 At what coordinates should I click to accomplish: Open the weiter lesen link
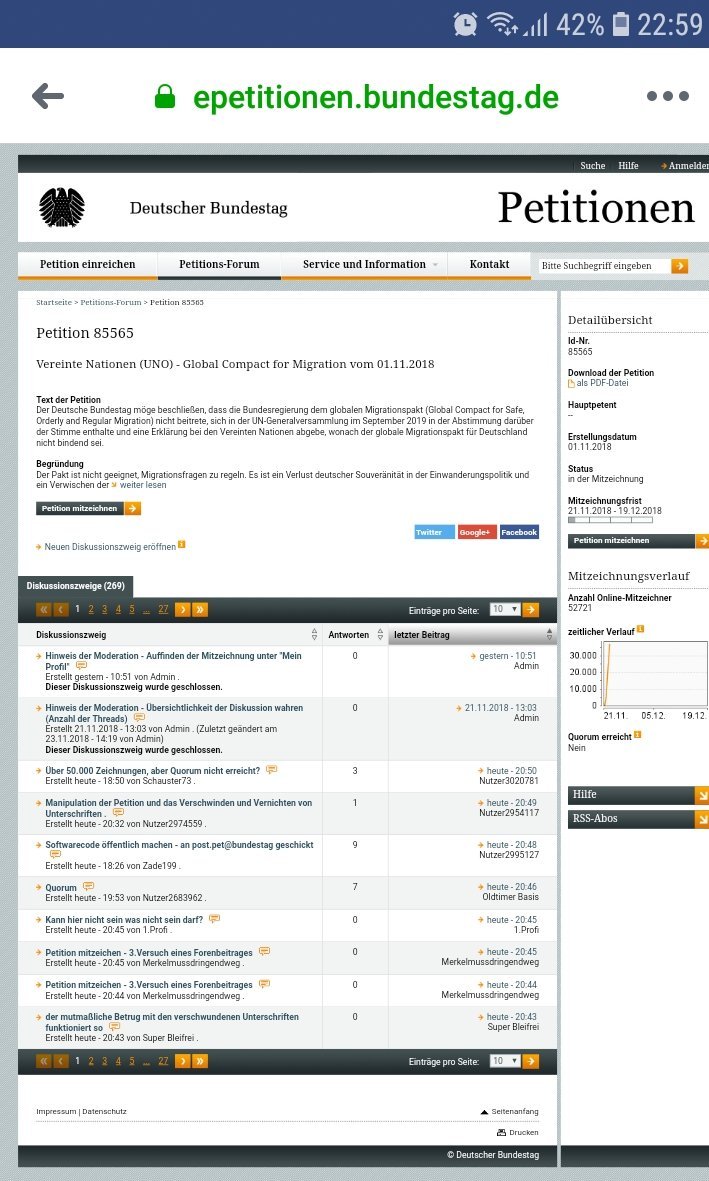pyautogui.click(x=142, y=485)
